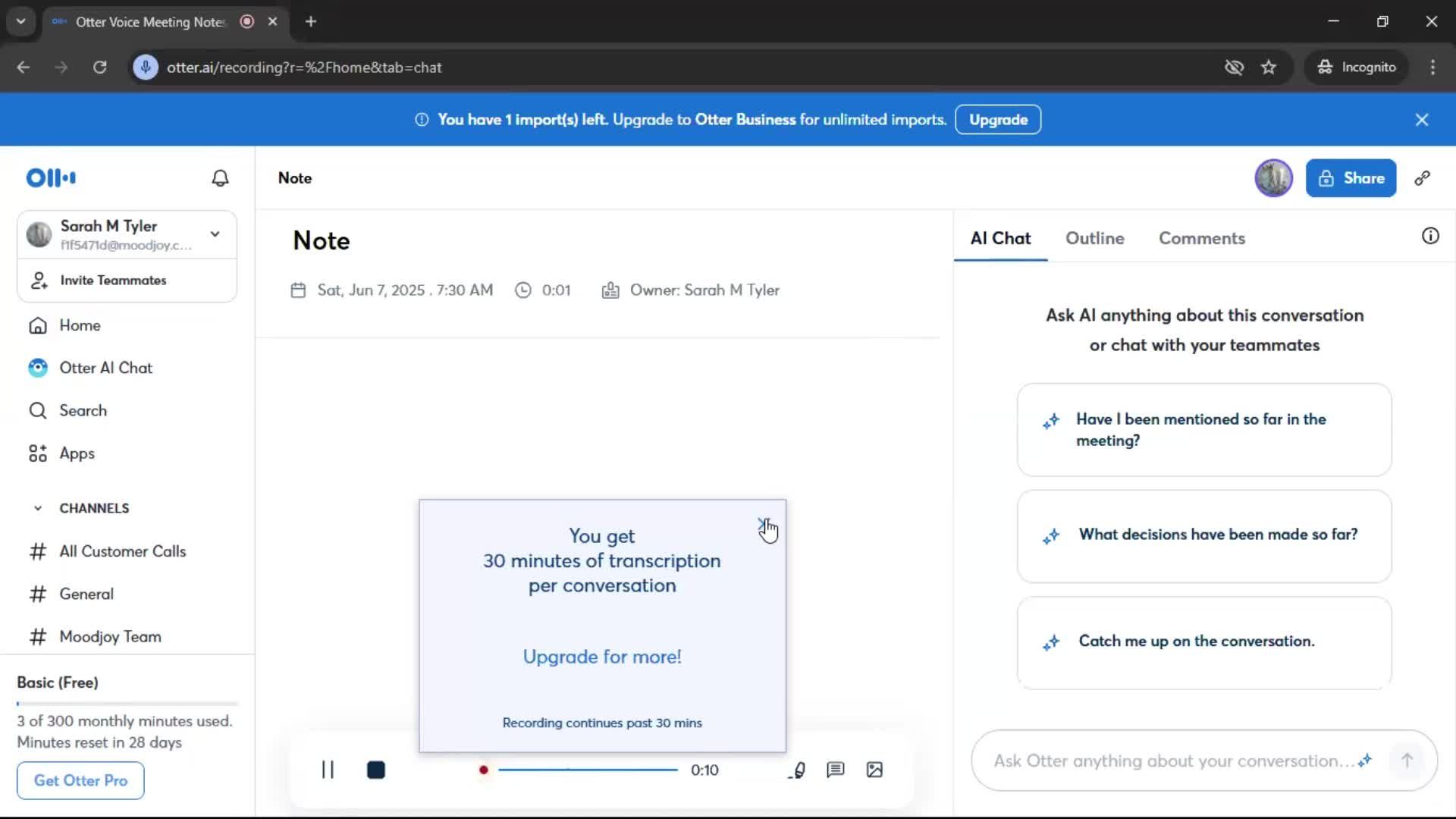The width and height of the screenshot is (1456, 819).
Task: Stop the recording
Action: click(376, 770)
